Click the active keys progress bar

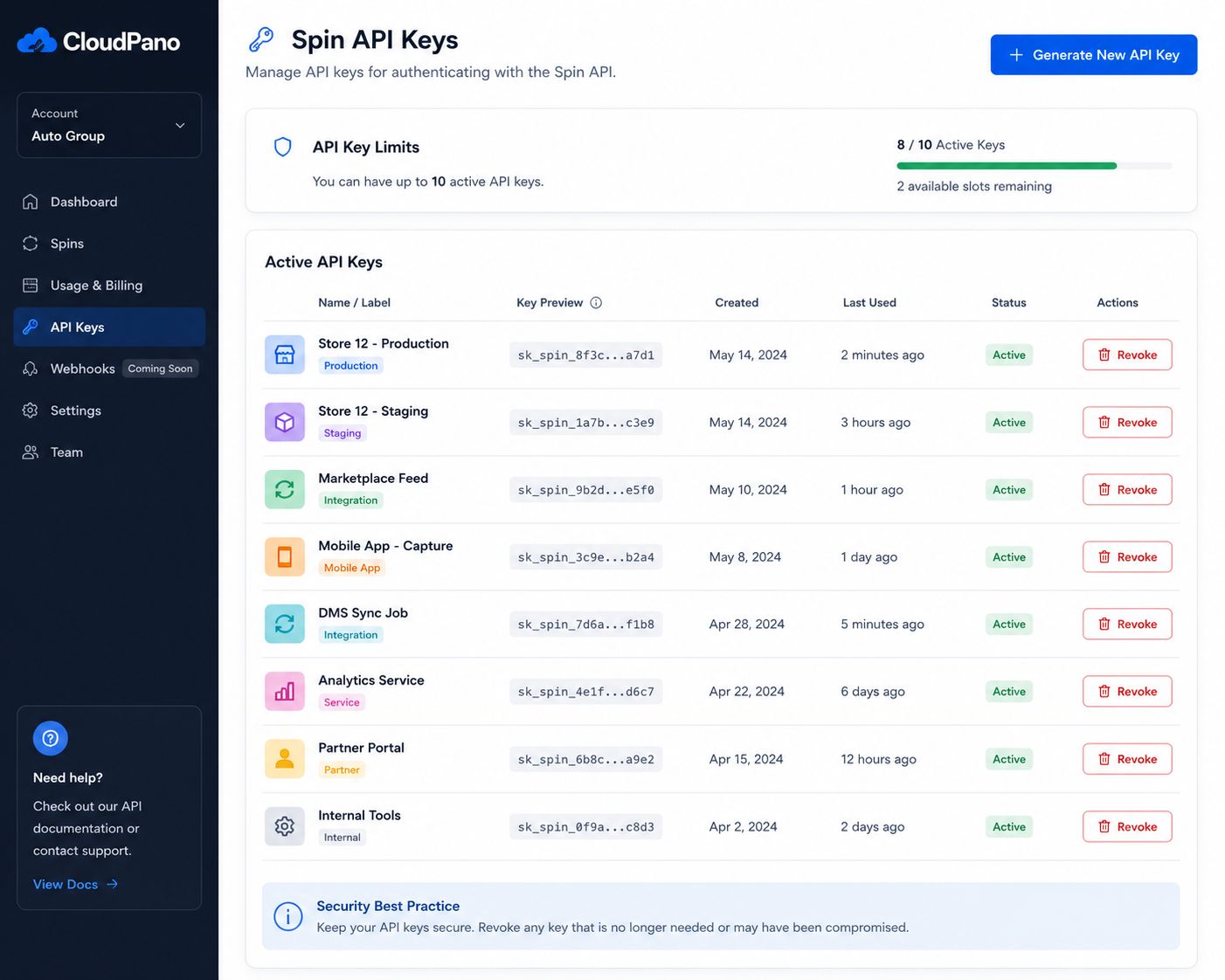(1035, 165)
